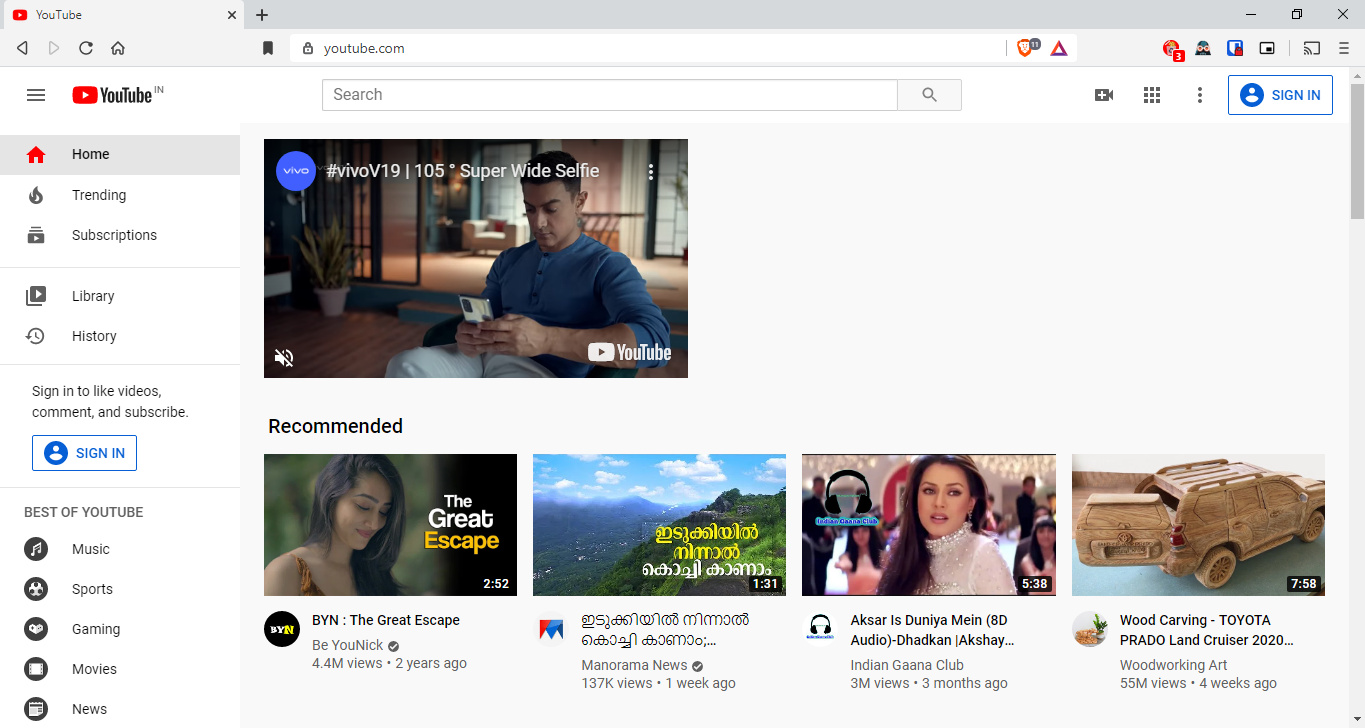The width and height of the screenshot is (1365, 728).
Task: Click the browser forward arrow
Action: pyautogui.click(x=54, y=48)
